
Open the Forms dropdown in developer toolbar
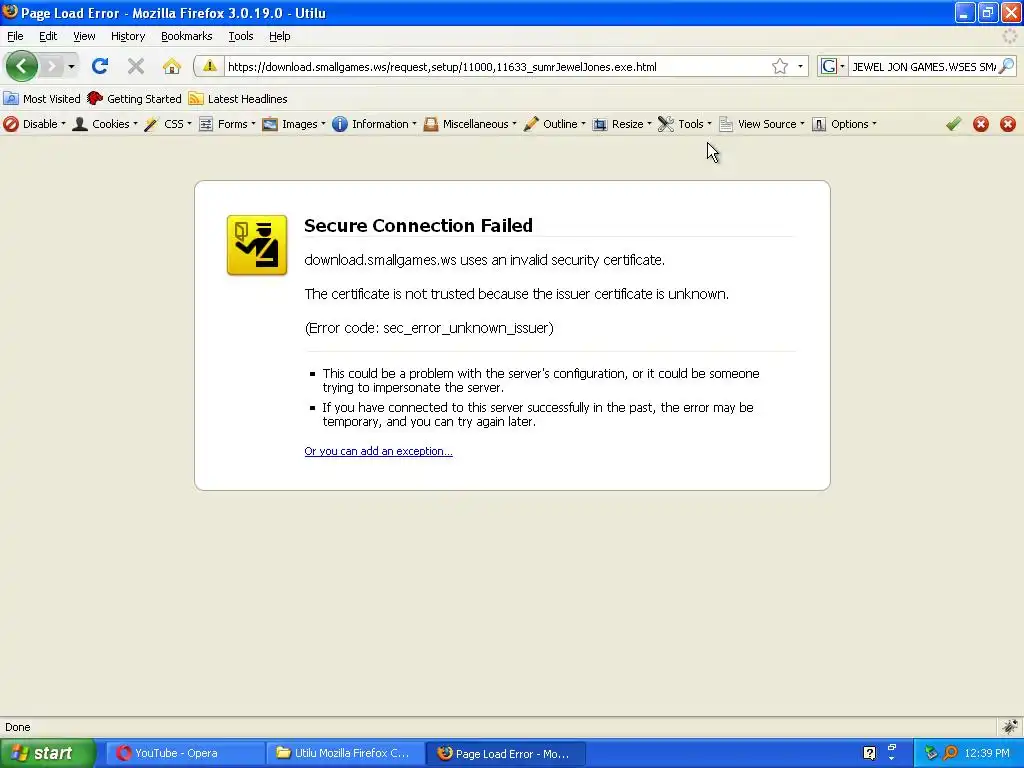tap(227, 124)
